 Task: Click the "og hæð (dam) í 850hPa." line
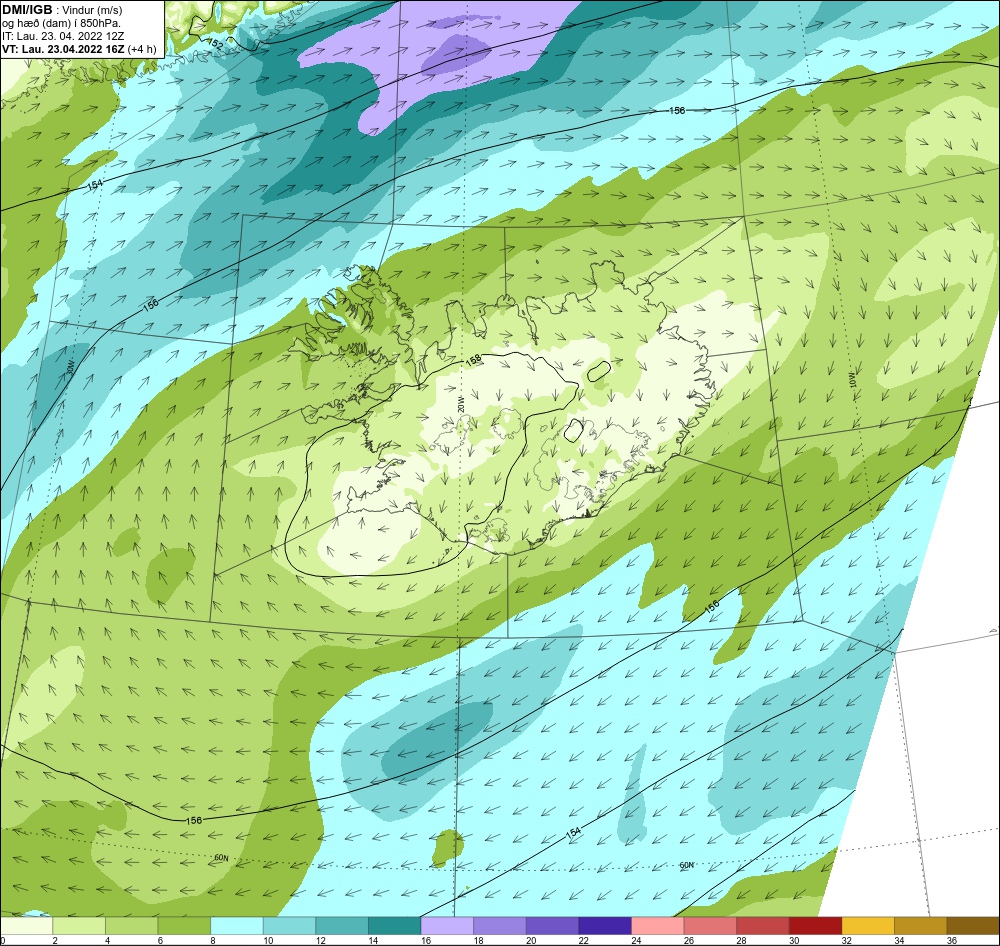(x=61, y=23)
